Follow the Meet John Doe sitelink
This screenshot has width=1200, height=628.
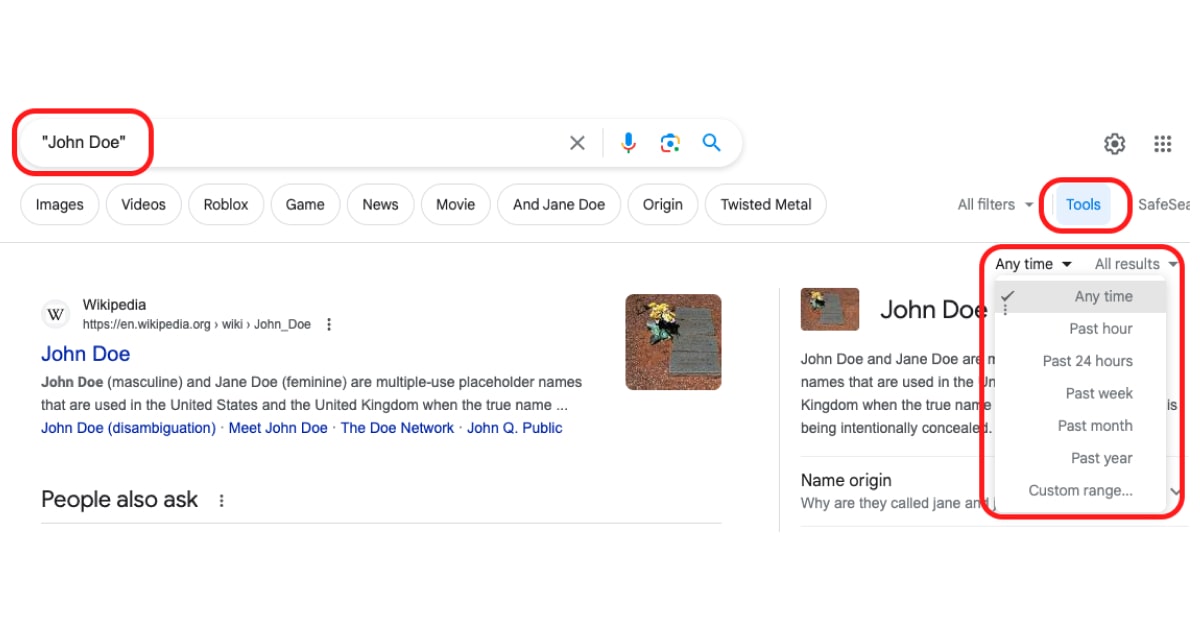click(x=278, y=428)
